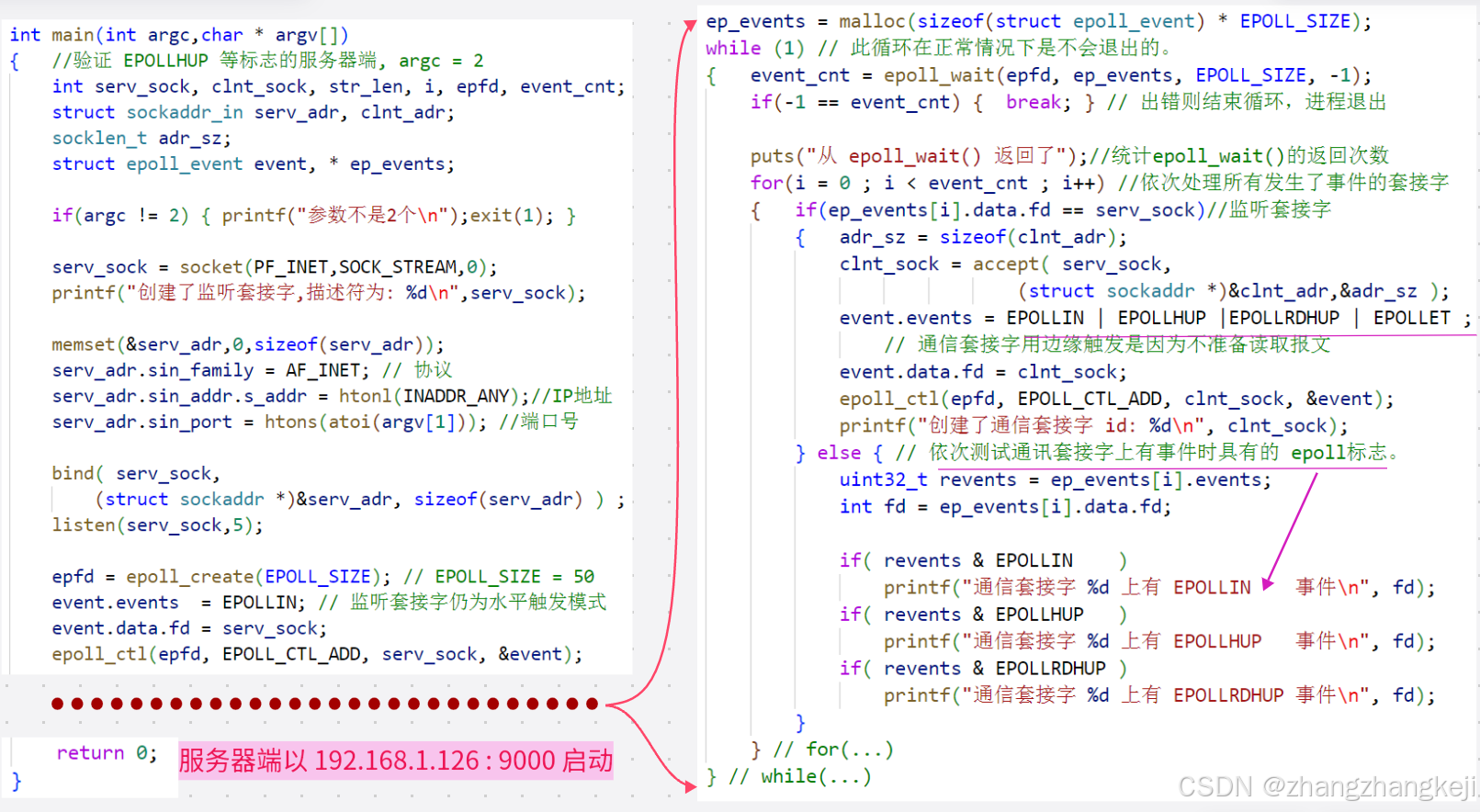The height and width of the screenshot is (812, 1480).
Task: Click the 'bind( serv_sock,' line
Action: (x=136, y=473)
